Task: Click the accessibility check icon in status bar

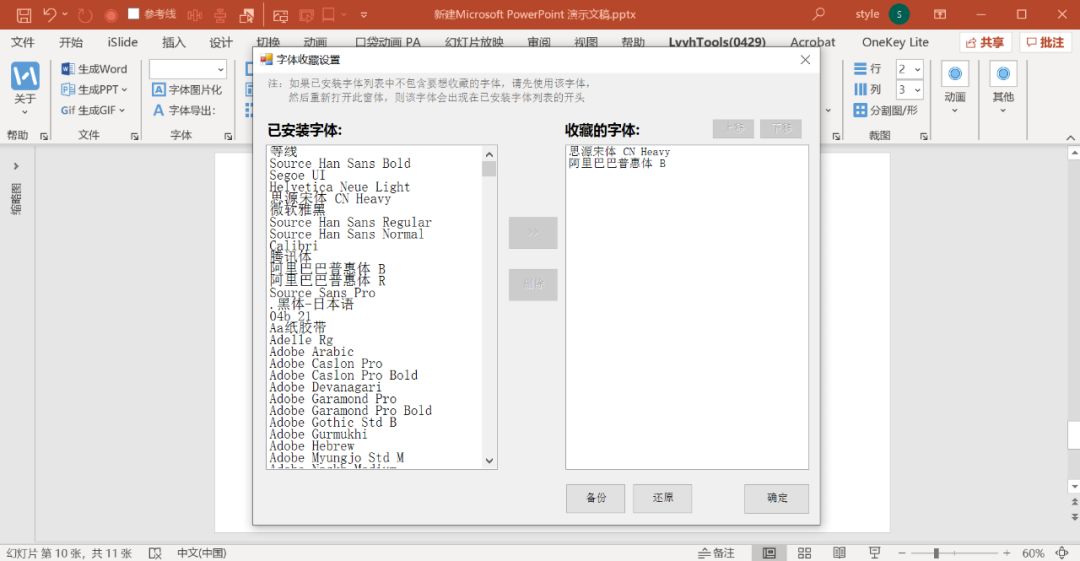Action: click(x=155, y=553)
